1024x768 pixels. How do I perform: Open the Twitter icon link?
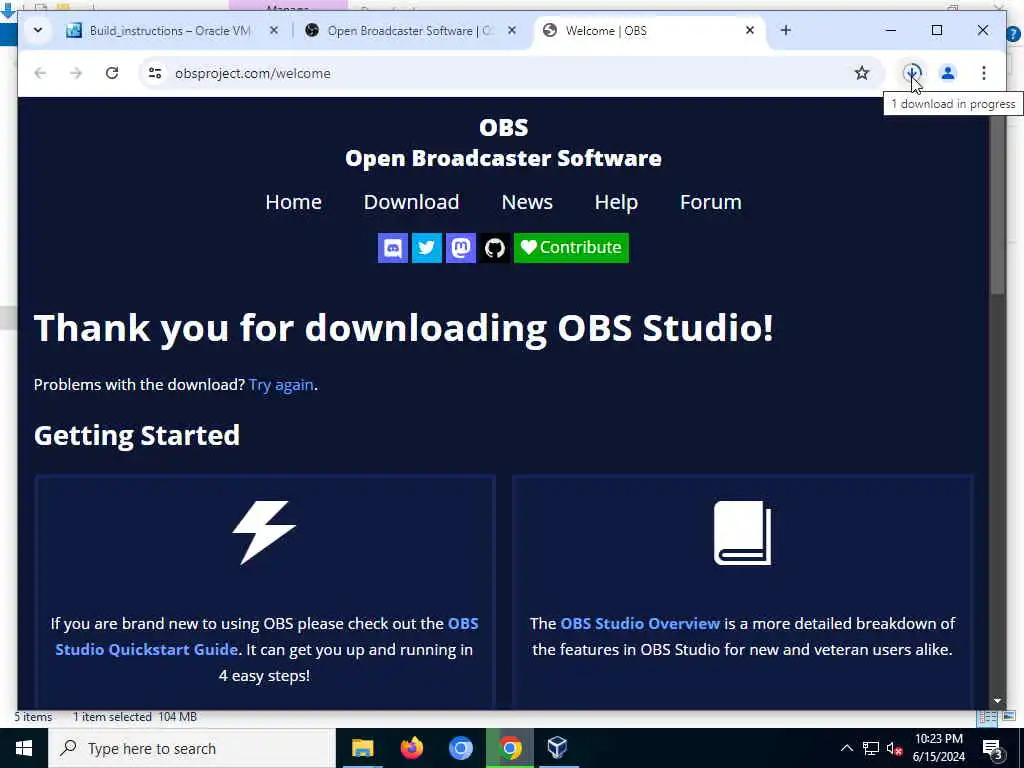point(426,248)
